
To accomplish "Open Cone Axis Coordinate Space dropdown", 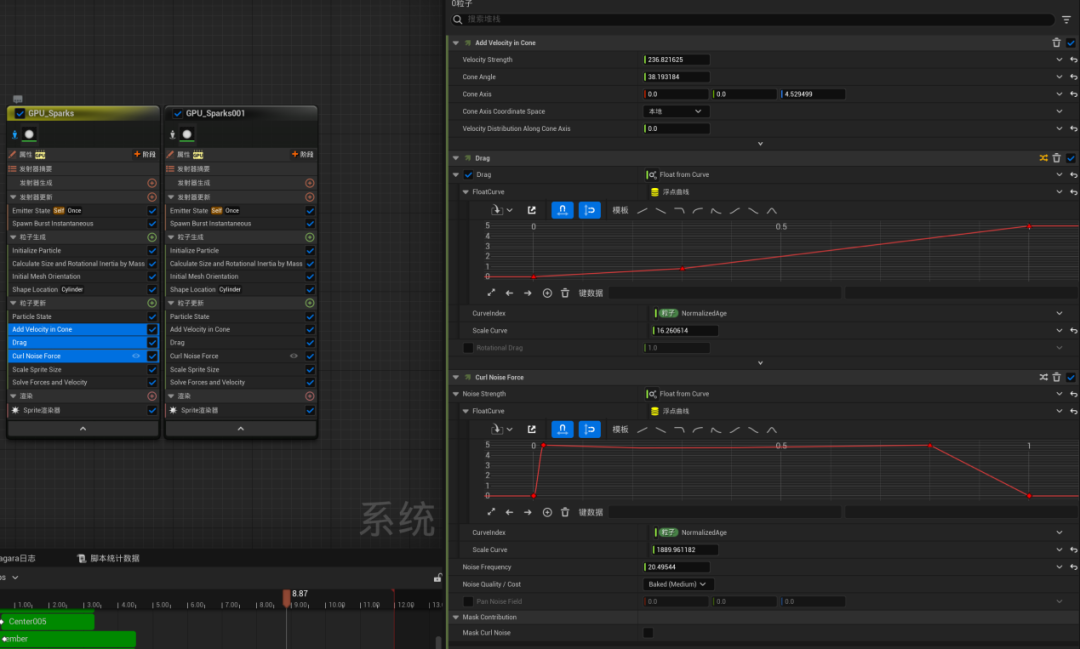I will pos(676,112).
